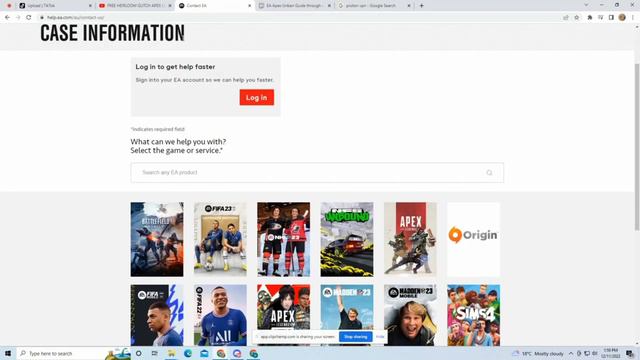The image size is (640, 360).
Task: Open the Chrome profile avatar
Action: click(622, 18)
